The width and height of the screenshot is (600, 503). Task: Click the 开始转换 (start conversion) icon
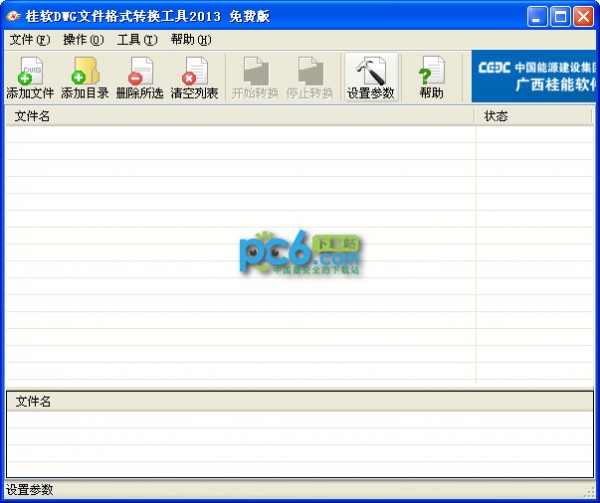(255, 78)
